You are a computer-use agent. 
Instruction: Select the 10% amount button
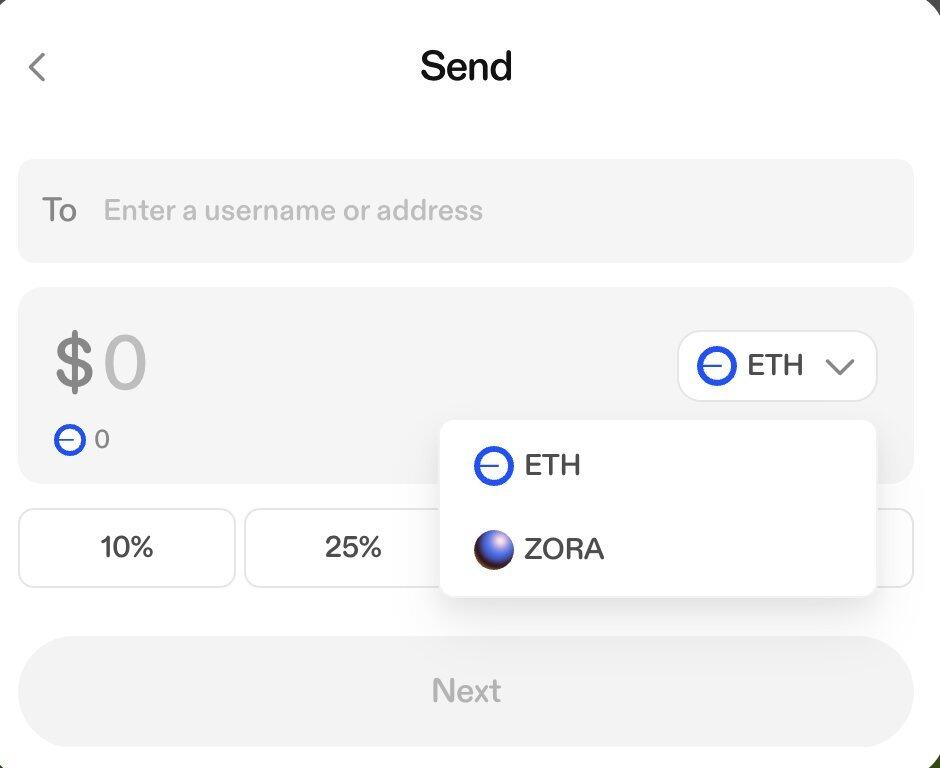point(127,547)
